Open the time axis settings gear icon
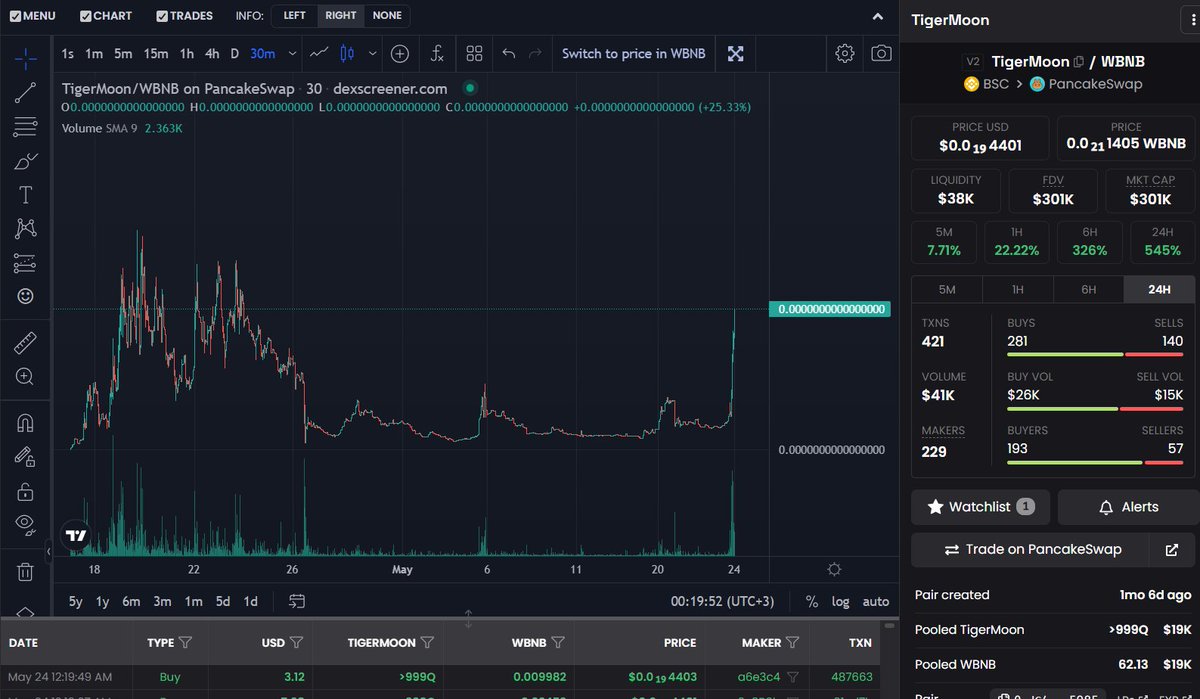The image size is (1200, 699). tap(834, 568)
